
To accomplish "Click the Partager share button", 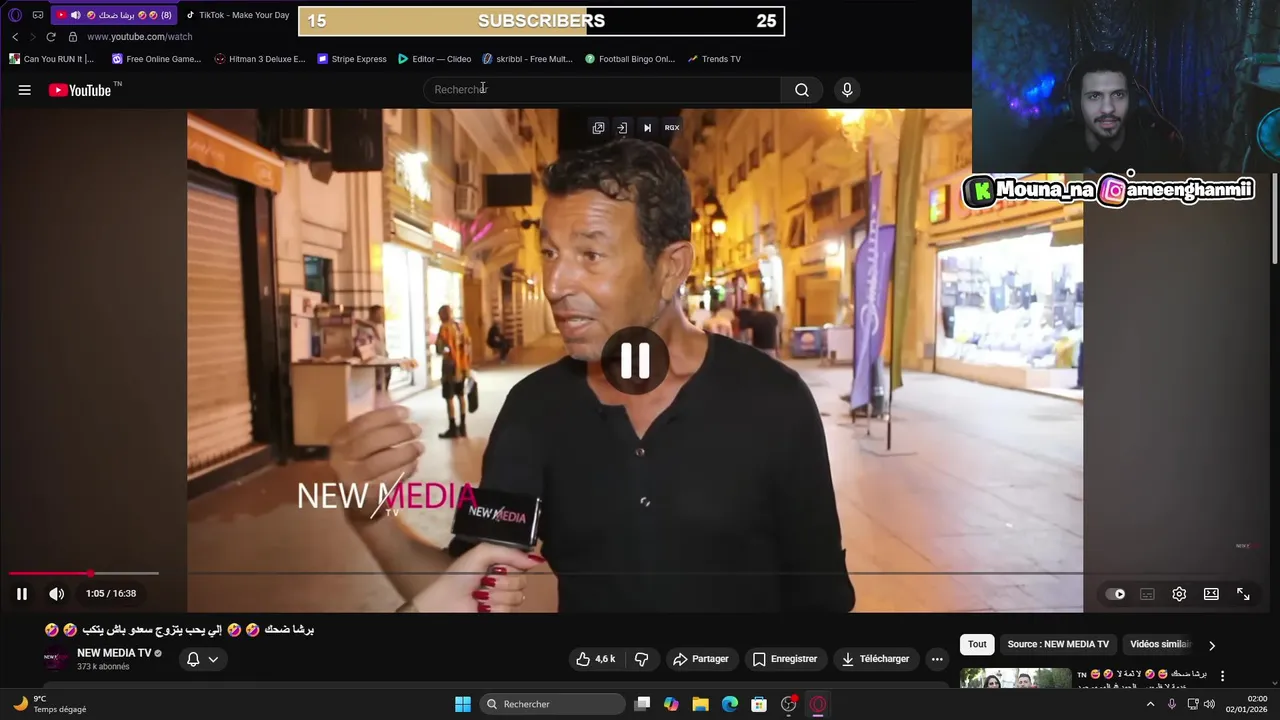I will coord(701,659).
